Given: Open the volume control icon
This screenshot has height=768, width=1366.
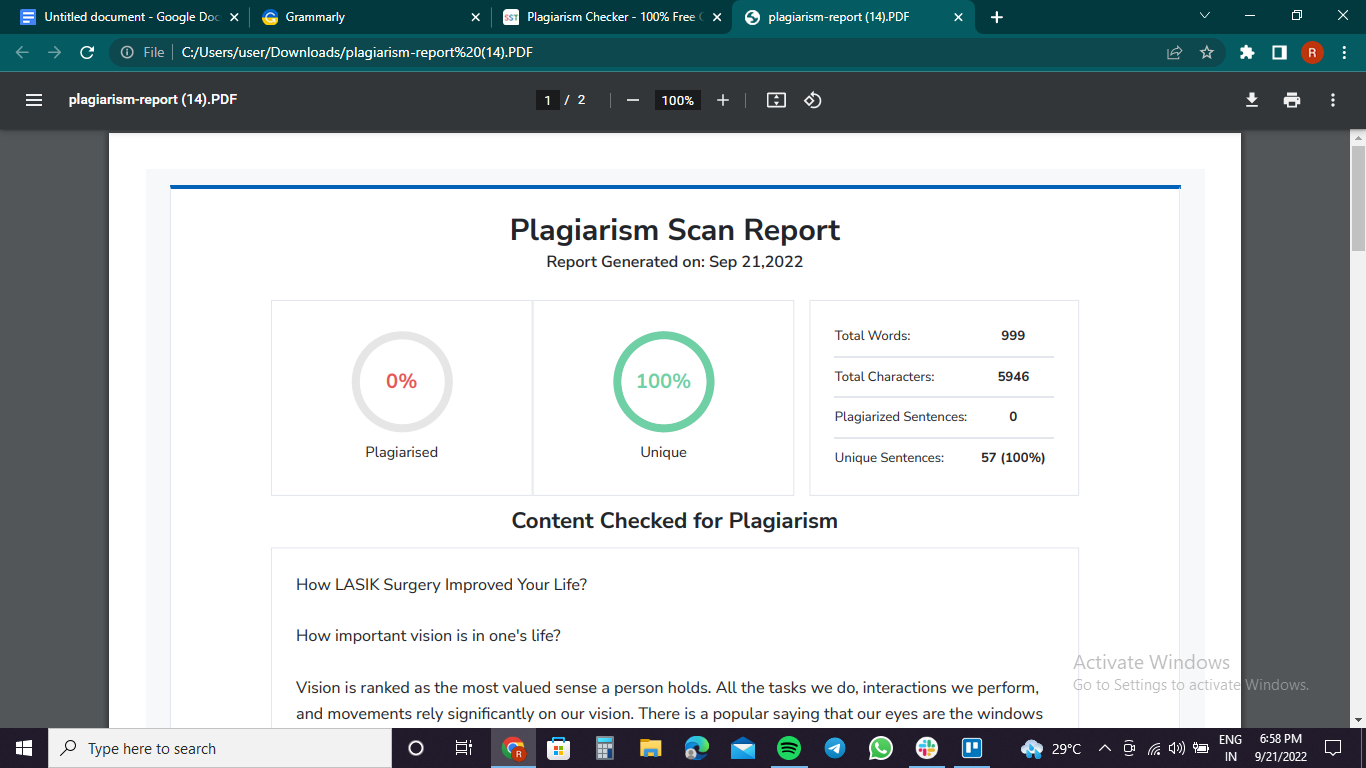Looking at the screenshot, I should pos(1177,748).
